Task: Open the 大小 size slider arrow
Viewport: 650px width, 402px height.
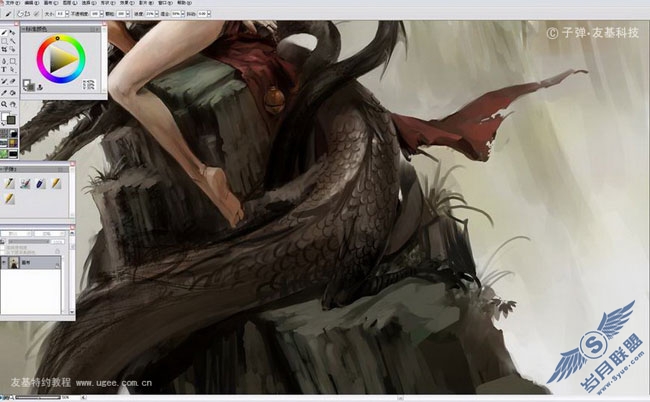Action: [67, 14]
